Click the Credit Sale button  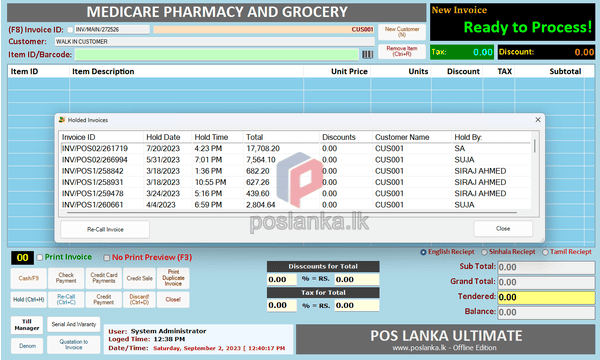(139, 278)
